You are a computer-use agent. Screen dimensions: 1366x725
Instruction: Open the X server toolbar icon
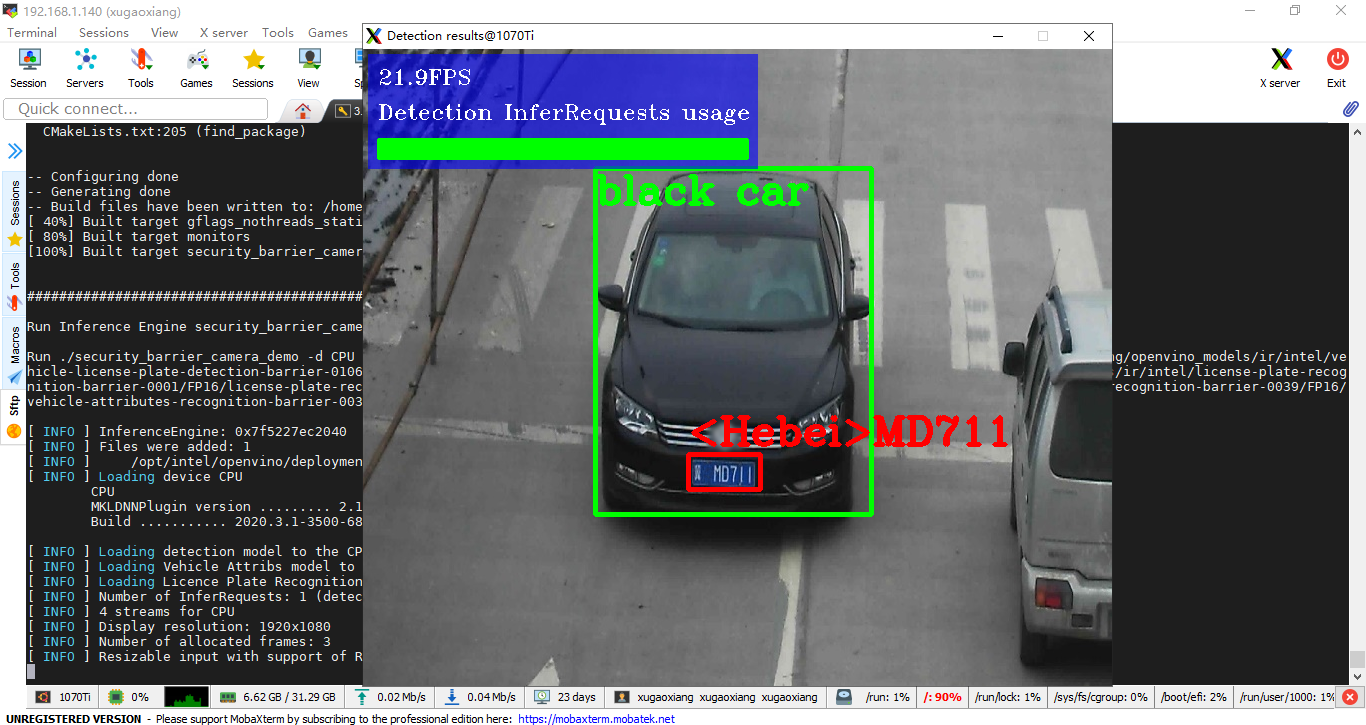(x=1280, y=68)
